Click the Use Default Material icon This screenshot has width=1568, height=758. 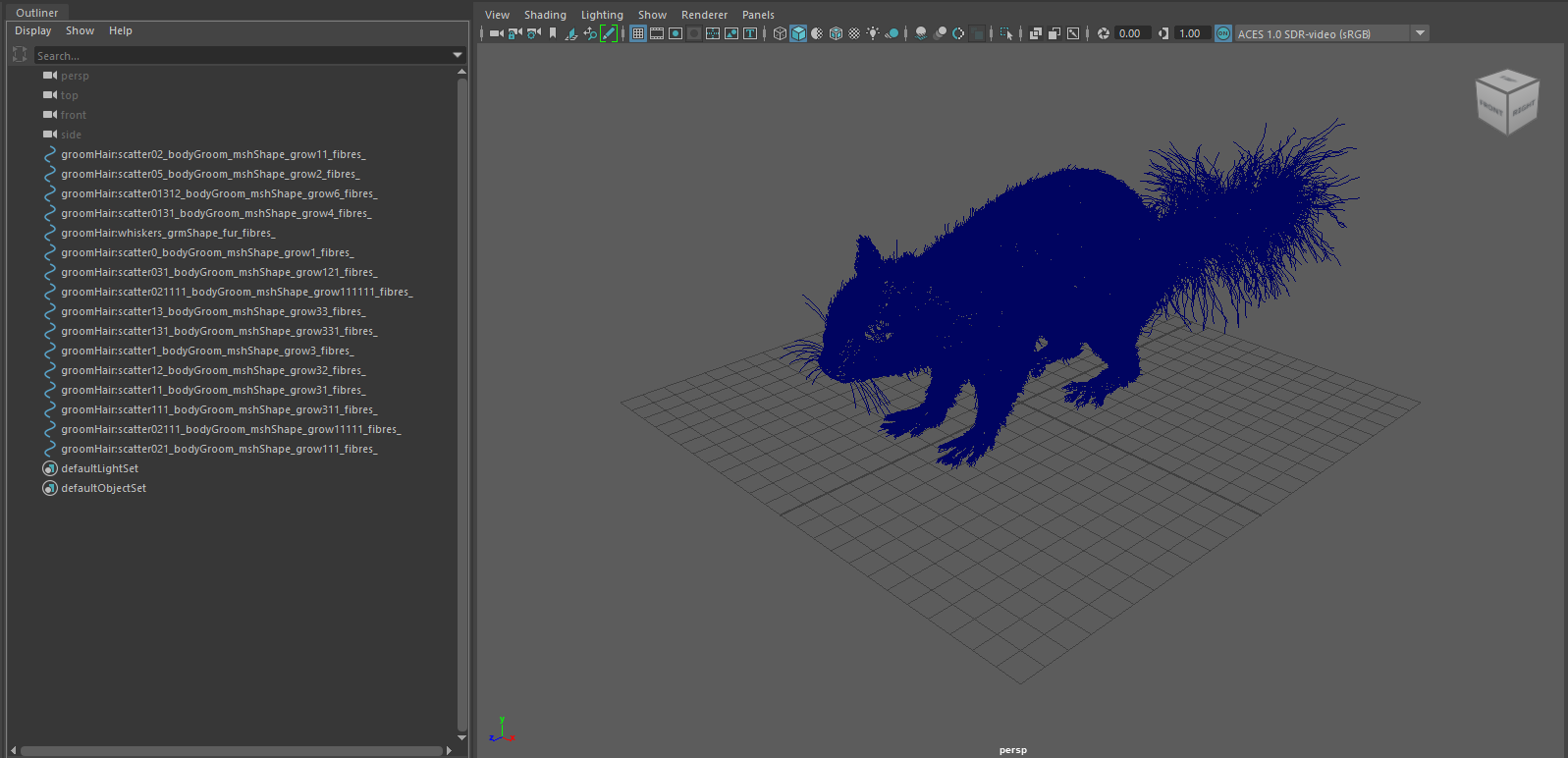[x=817, y=33]
